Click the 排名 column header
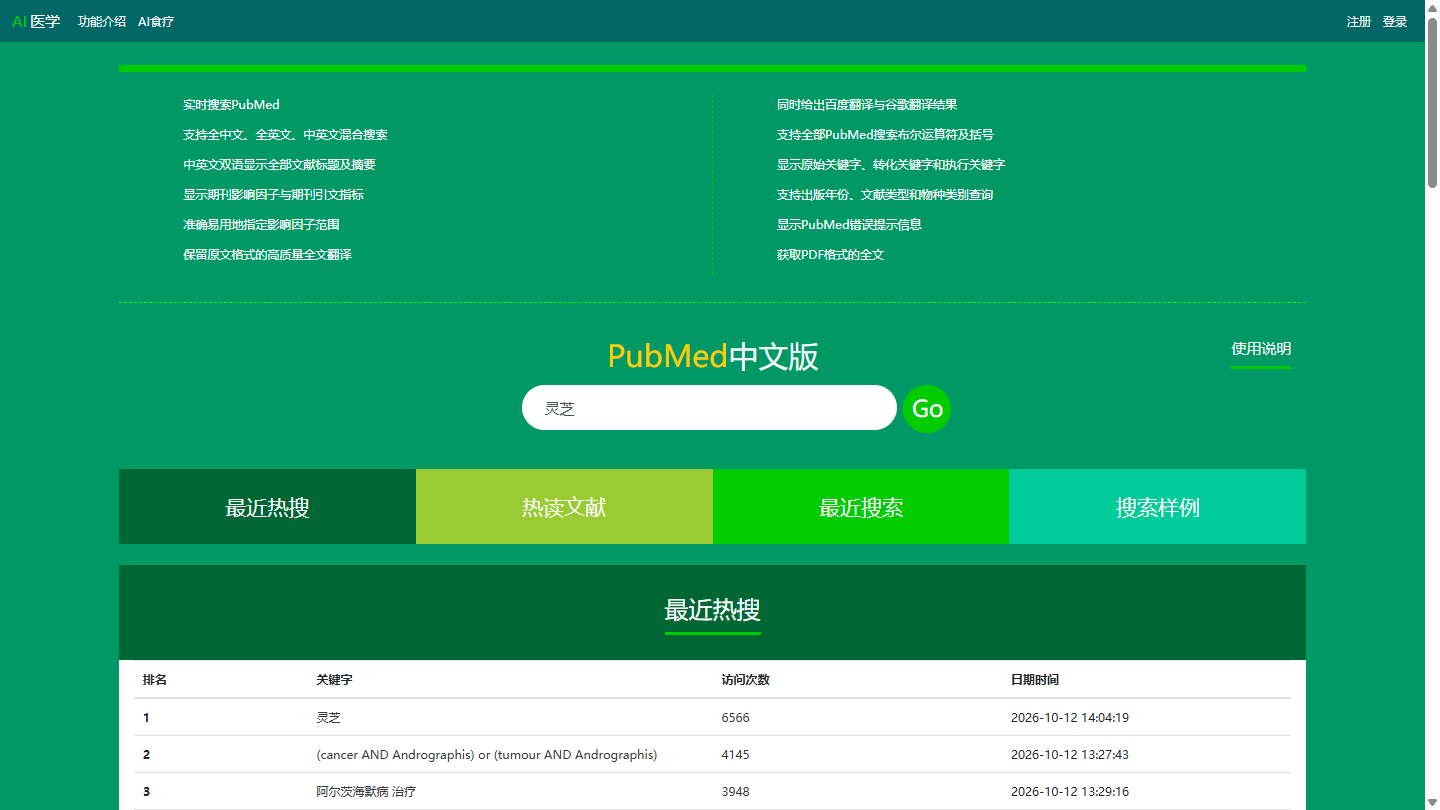Viewport: 1440px width, 810px height. (x=155, y=680)
